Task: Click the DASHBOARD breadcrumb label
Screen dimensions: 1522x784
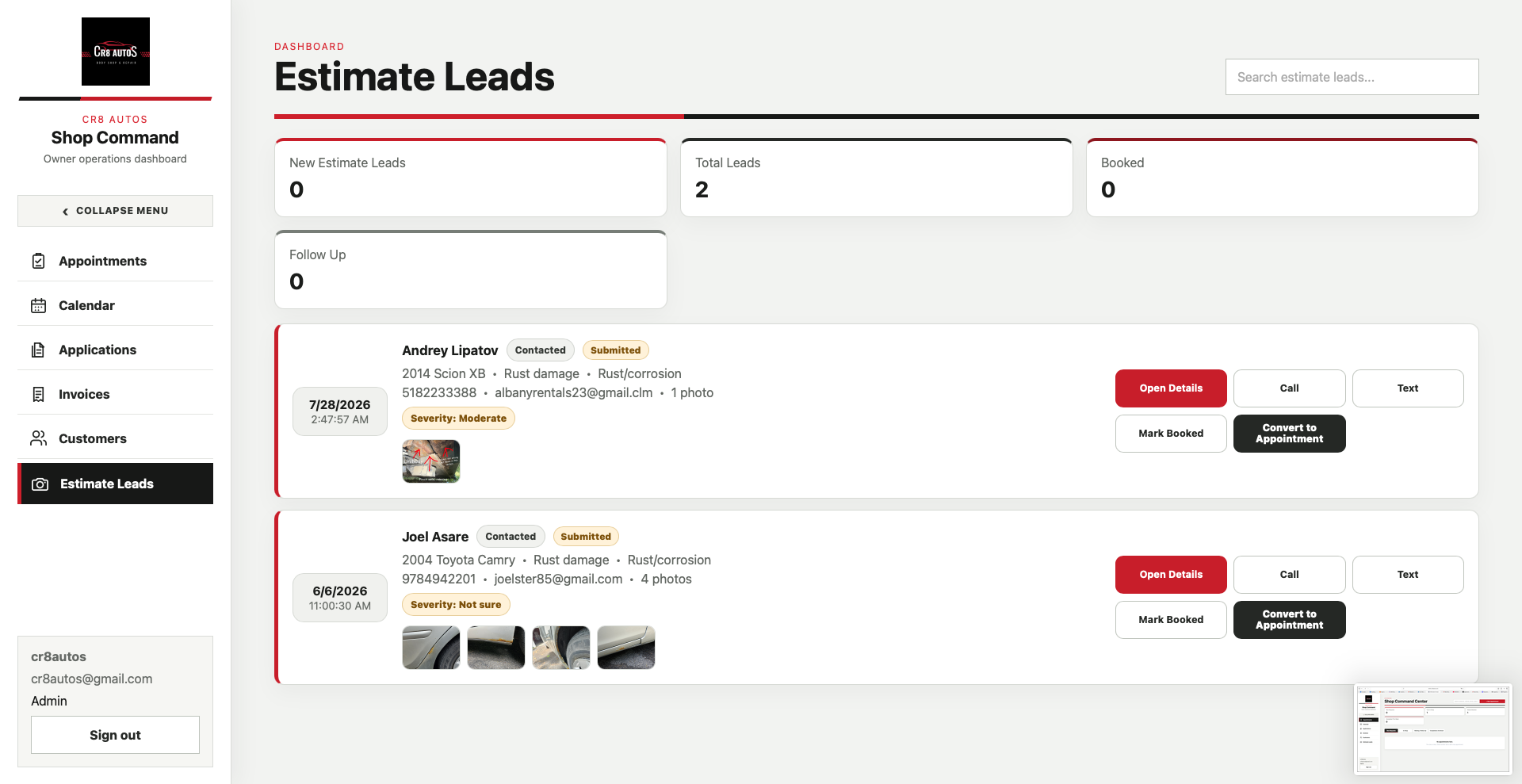Action: [x=309, y=47]
